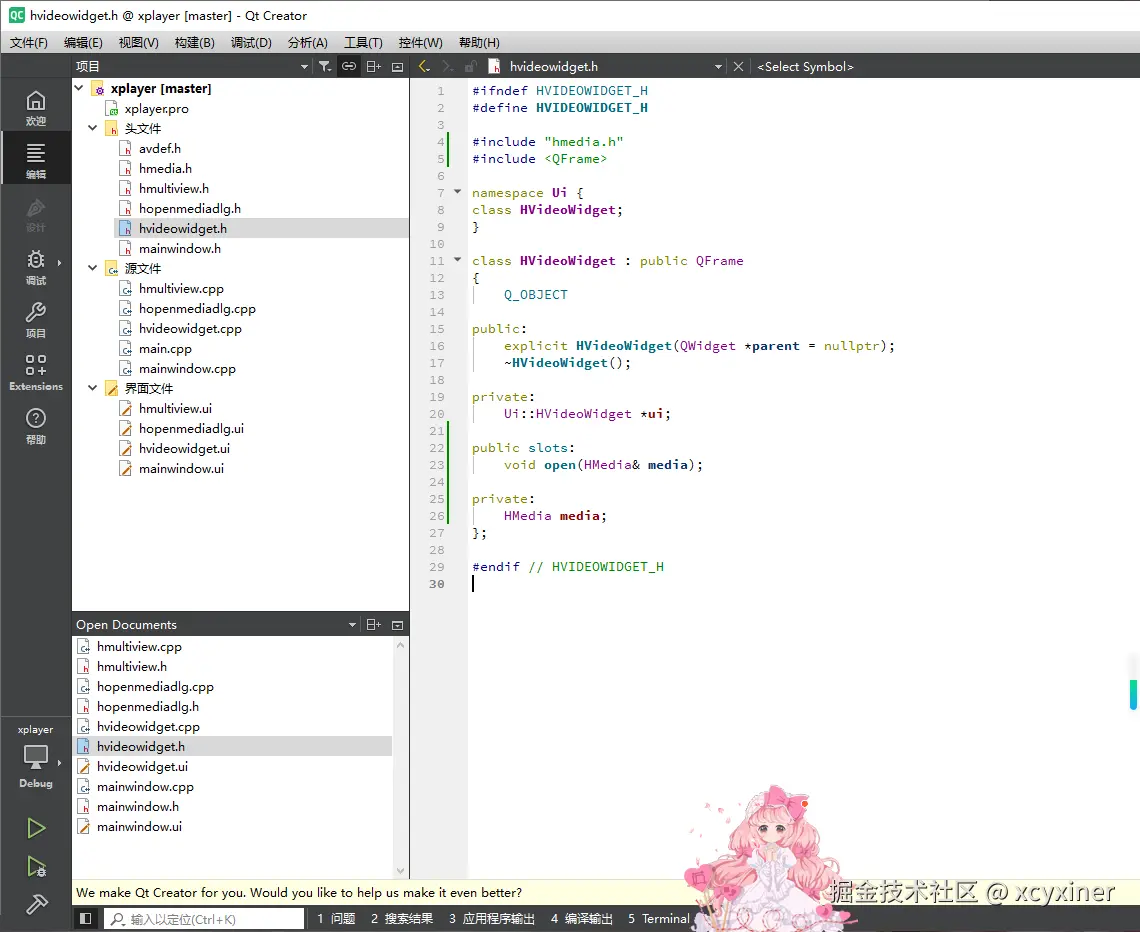1140x932 pixels.
Task: Click the filter tree icon in project panel
Action: 324,67
